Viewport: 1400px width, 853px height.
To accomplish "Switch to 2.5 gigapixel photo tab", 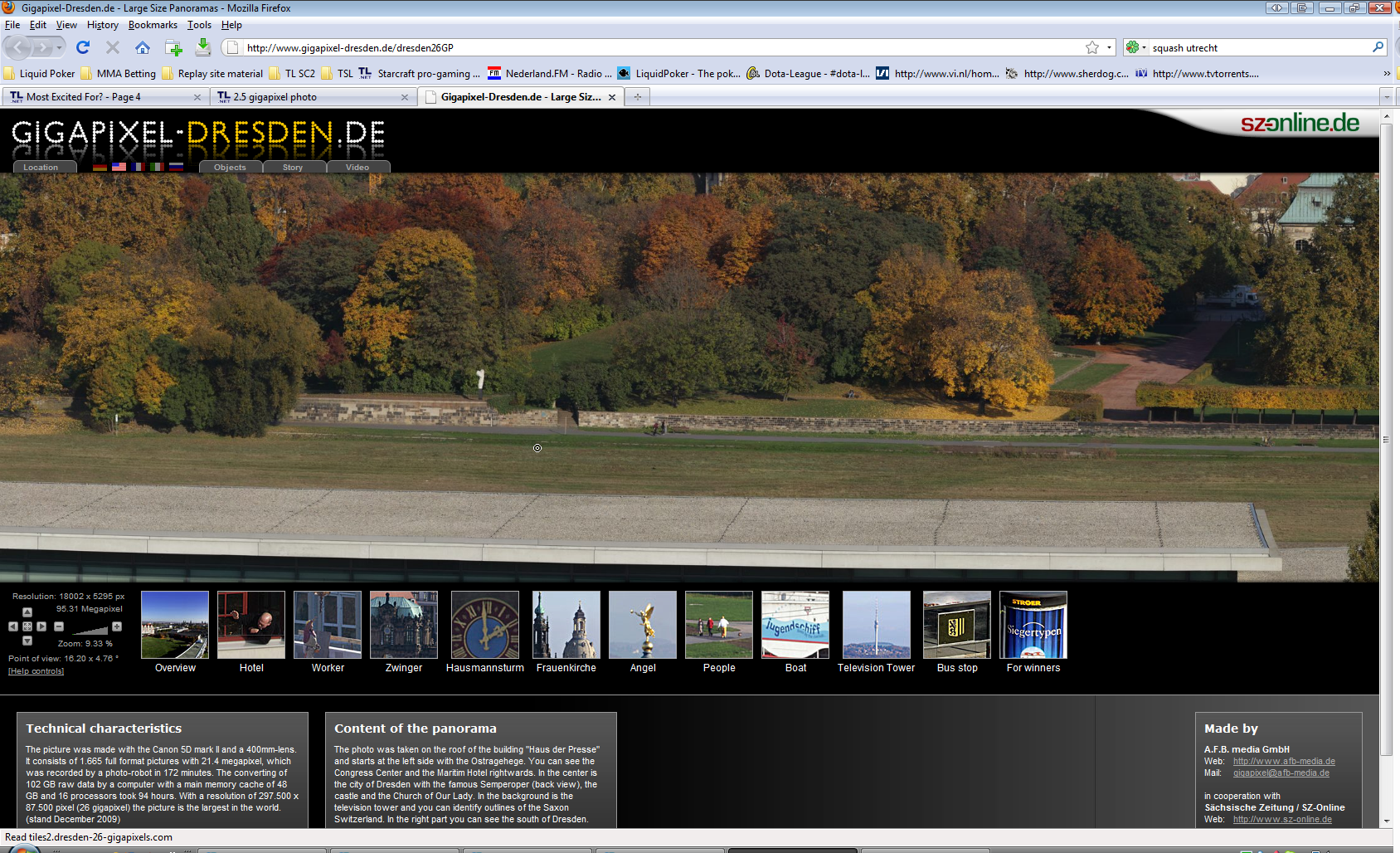I will (314, 97).
